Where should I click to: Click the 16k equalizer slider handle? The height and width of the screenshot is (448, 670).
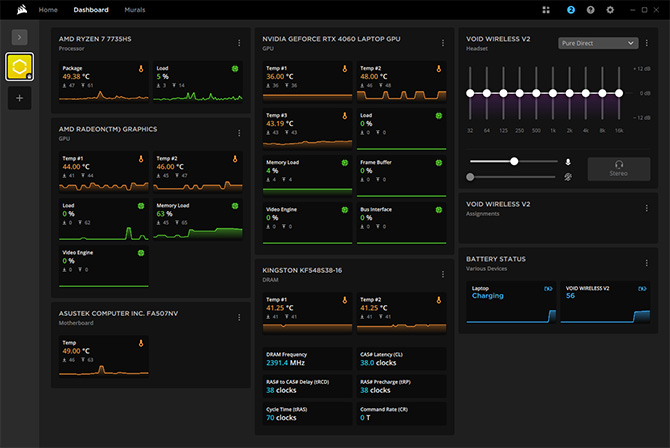click(x=619, y=93)
